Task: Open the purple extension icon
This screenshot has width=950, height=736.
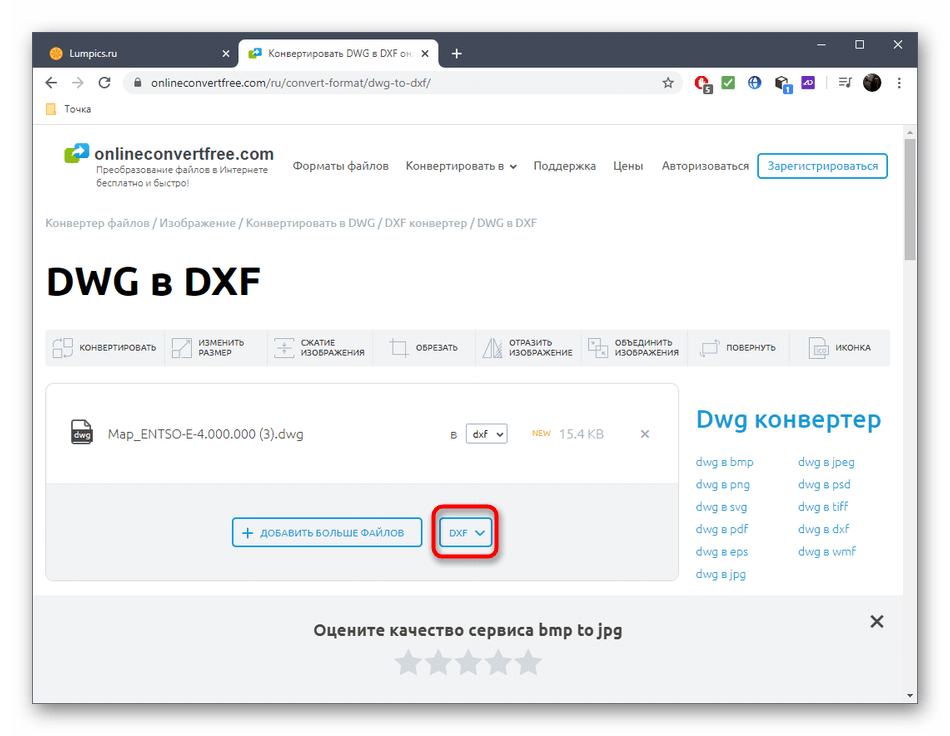Action: (808, 82)
